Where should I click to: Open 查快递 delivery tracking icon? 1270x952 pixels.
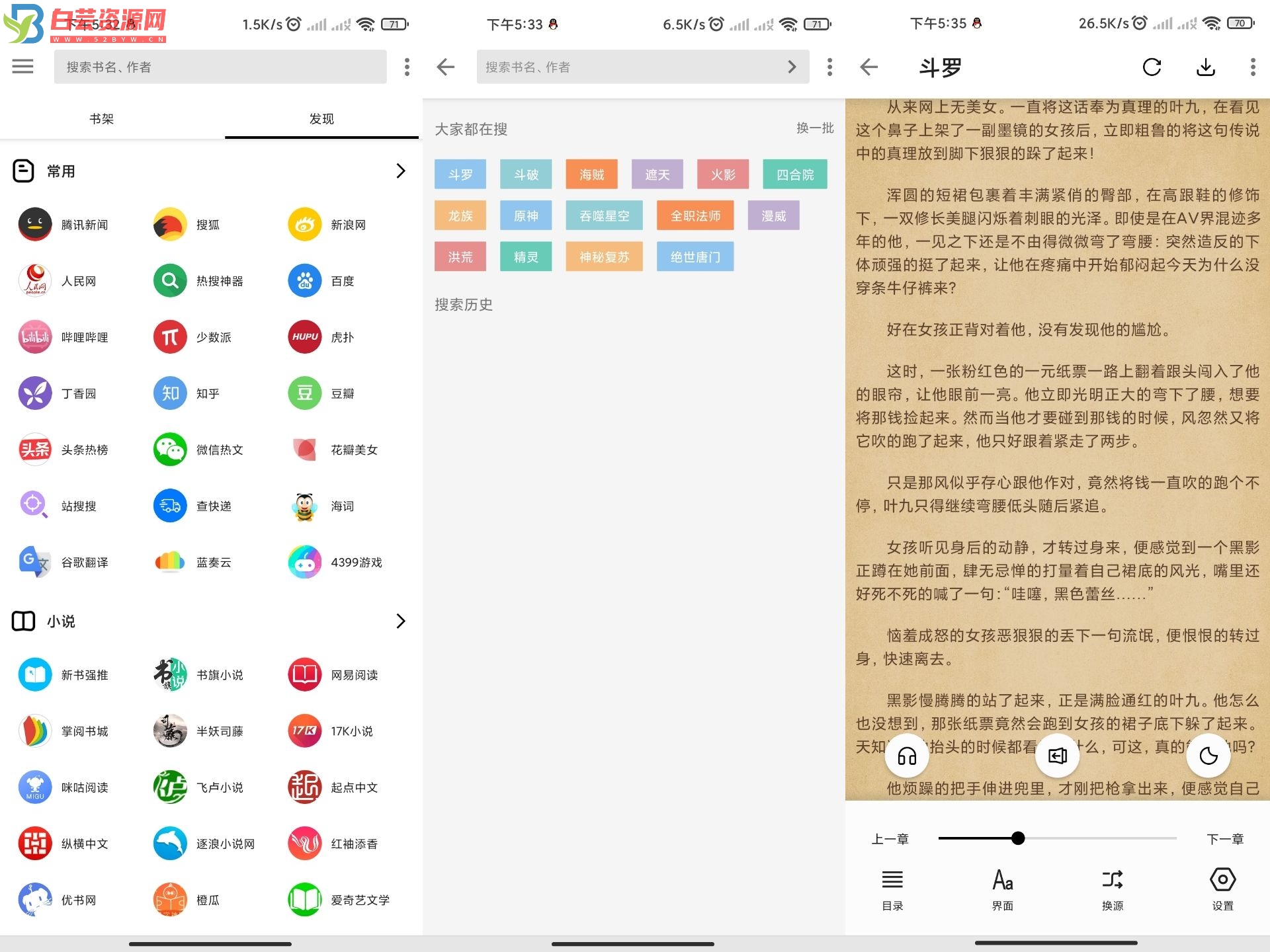[170, 506]
